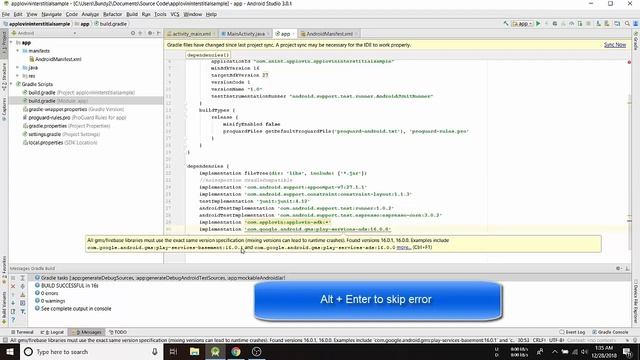Collapse the manifests folder node
Screen dimensions: 640x360
18,51
